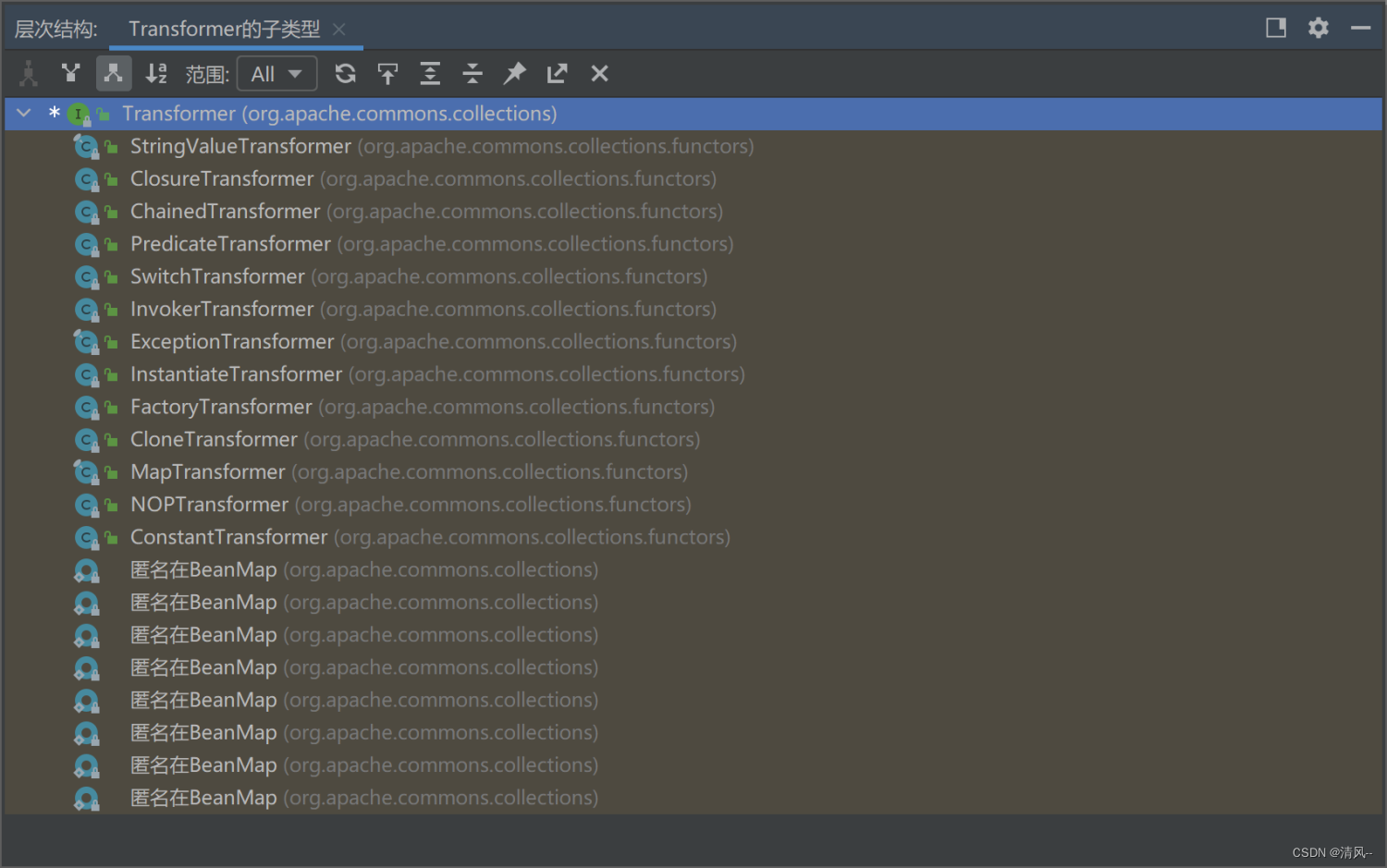Close the Transformer的子类型 tab

(339, 30)
